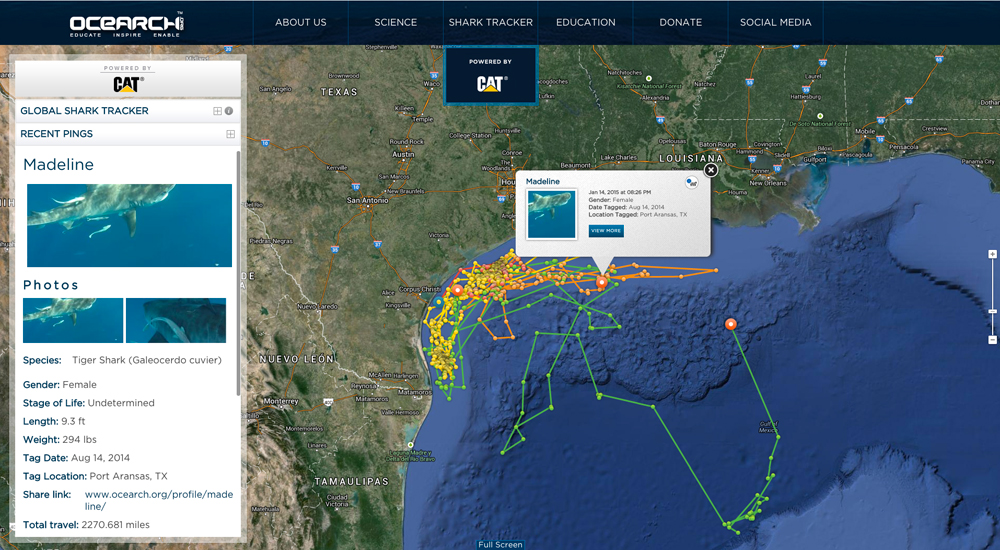Click the Powered by CAT map banner
Viewport: 1000px width, 550px height.
[x=490, y=76]
